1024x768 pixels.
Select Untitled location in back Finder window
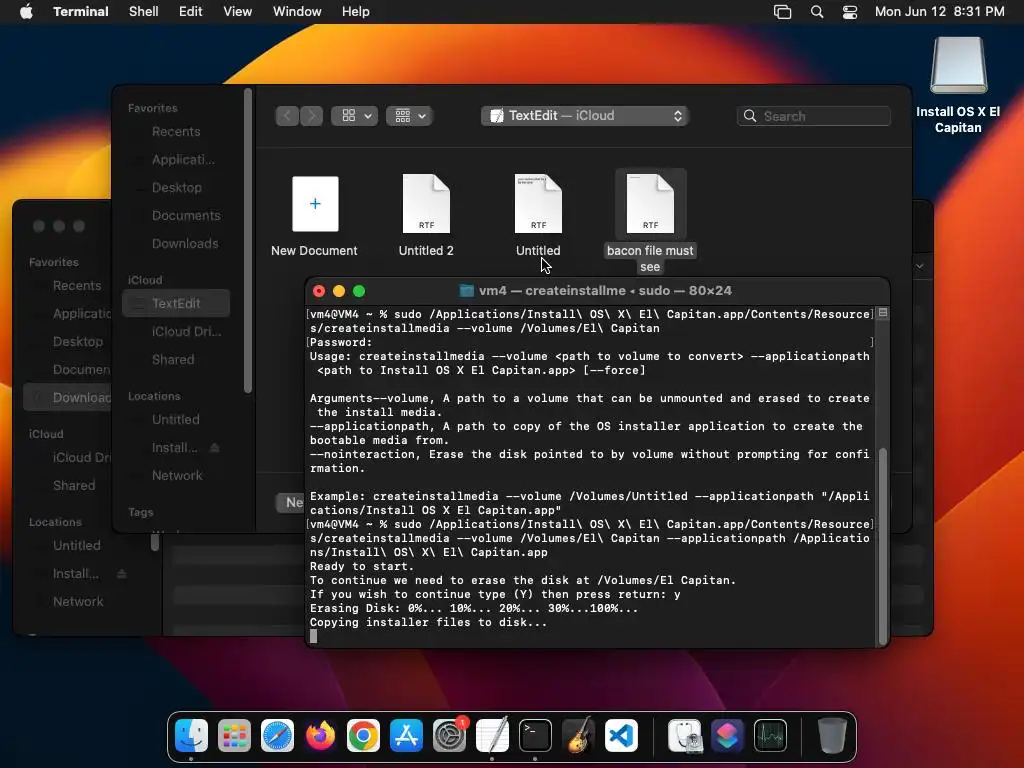coord(77,545)
